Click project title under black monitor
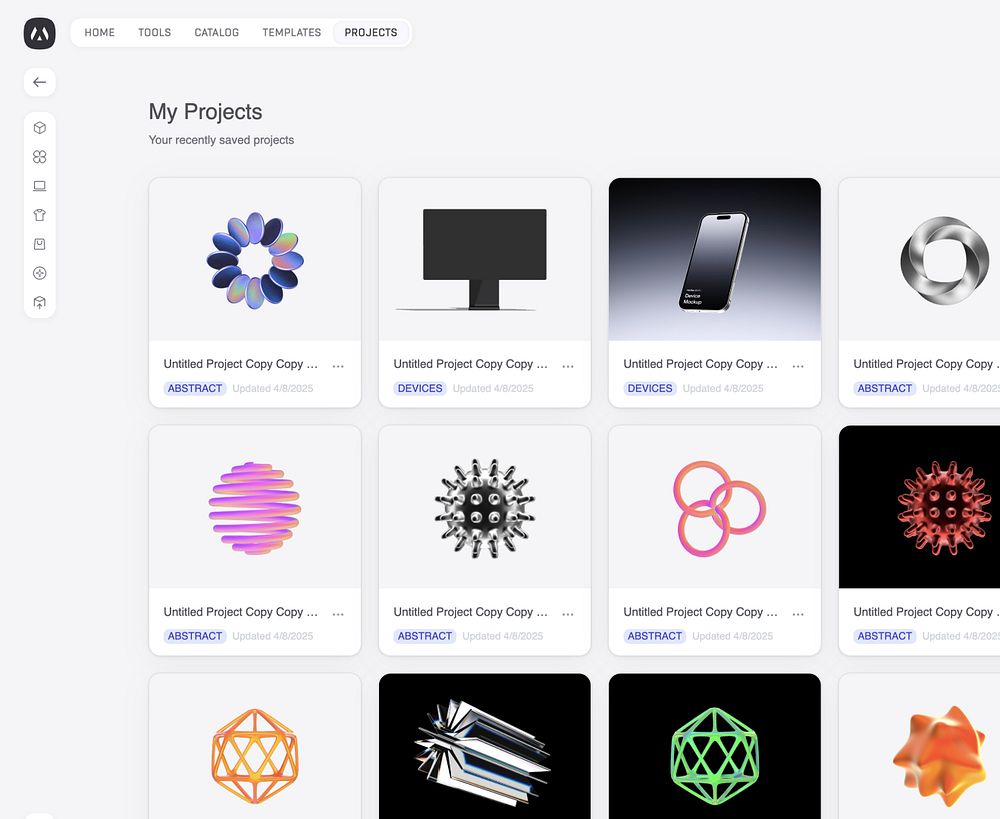The height and width of the screenshot is (819, 1000). (x=471, y=364)
